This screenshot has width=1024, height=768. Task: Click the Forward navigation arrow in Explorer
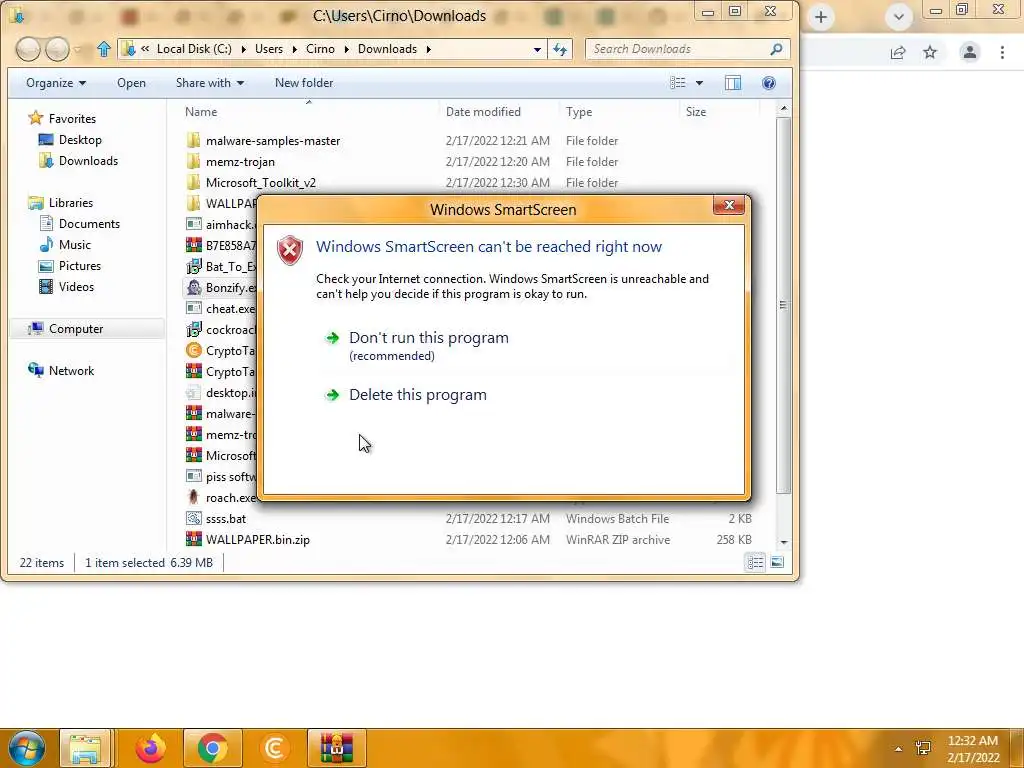(57, 49)
